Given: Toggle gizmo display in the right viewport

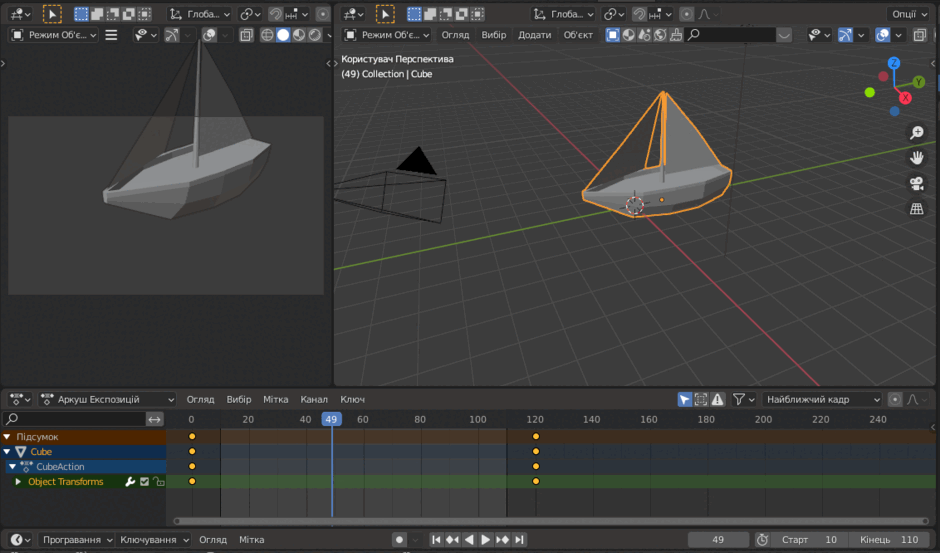Looking at the screenshot, I should click(845, 35).
